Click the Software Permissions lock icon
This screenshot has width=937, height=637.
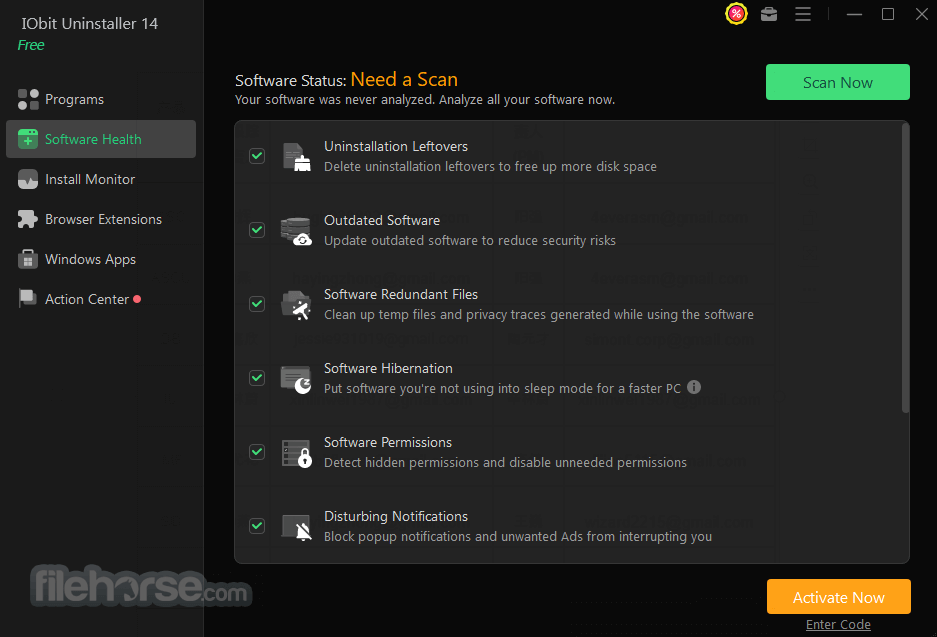click(x=297, y=454)
